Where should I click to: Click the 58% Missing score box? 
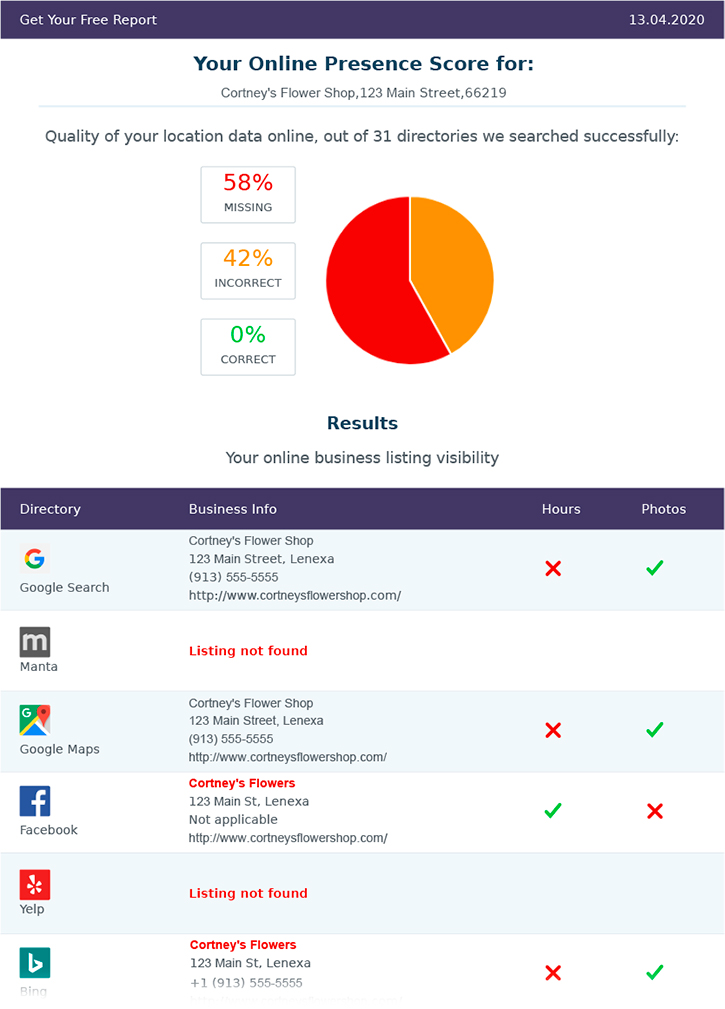(248, 194)
